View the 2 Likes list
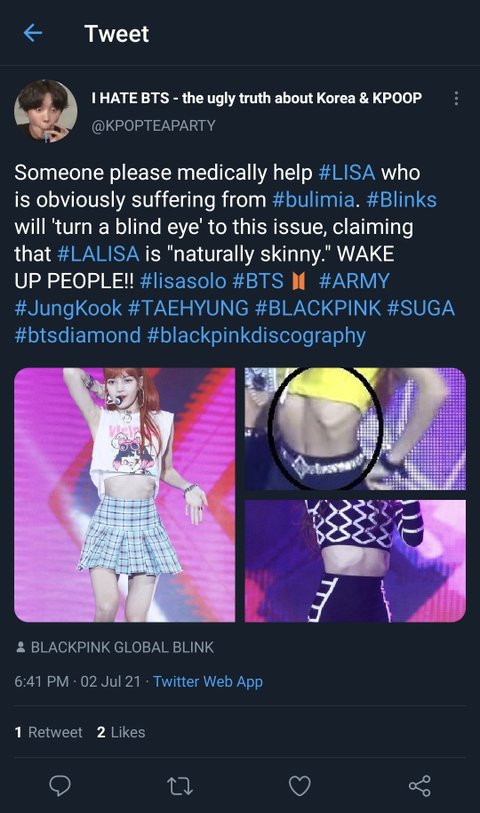The height and width of the screenshot is (813, 480). (x=121, y=732)
